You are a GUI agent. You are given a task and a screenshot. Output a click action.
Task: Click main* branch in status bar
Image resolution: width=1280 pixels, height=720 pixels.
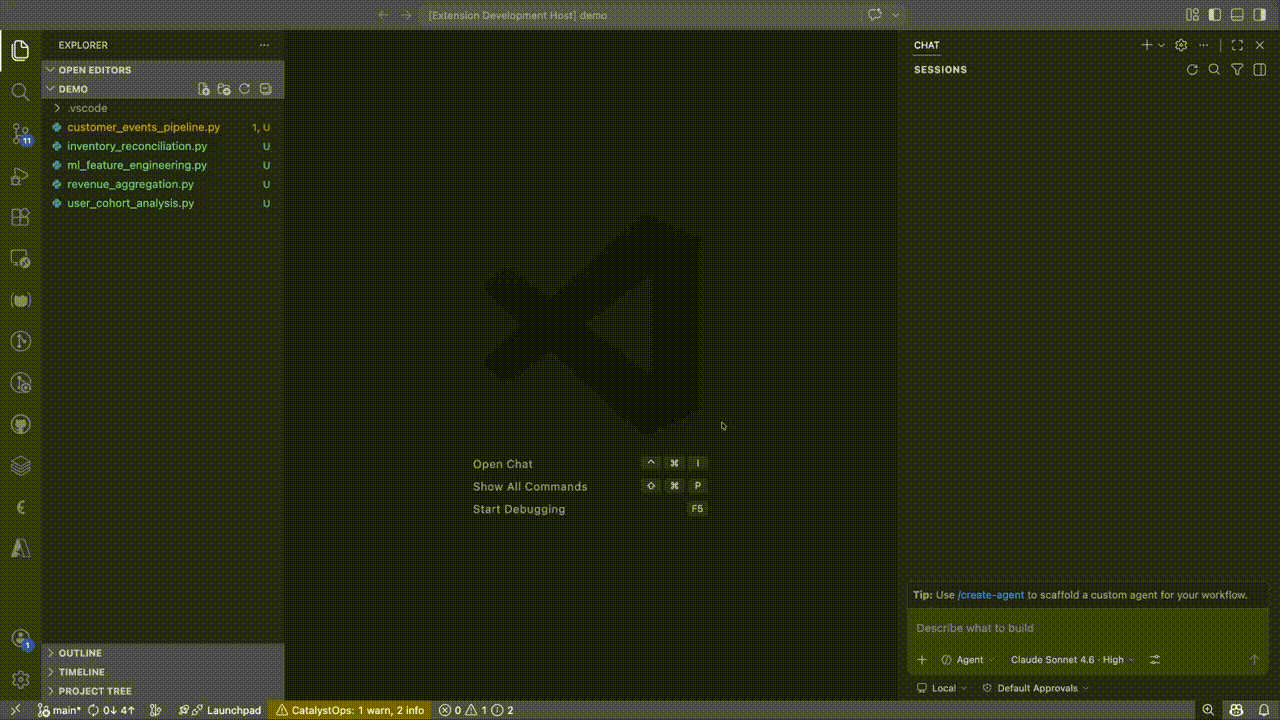59,710
